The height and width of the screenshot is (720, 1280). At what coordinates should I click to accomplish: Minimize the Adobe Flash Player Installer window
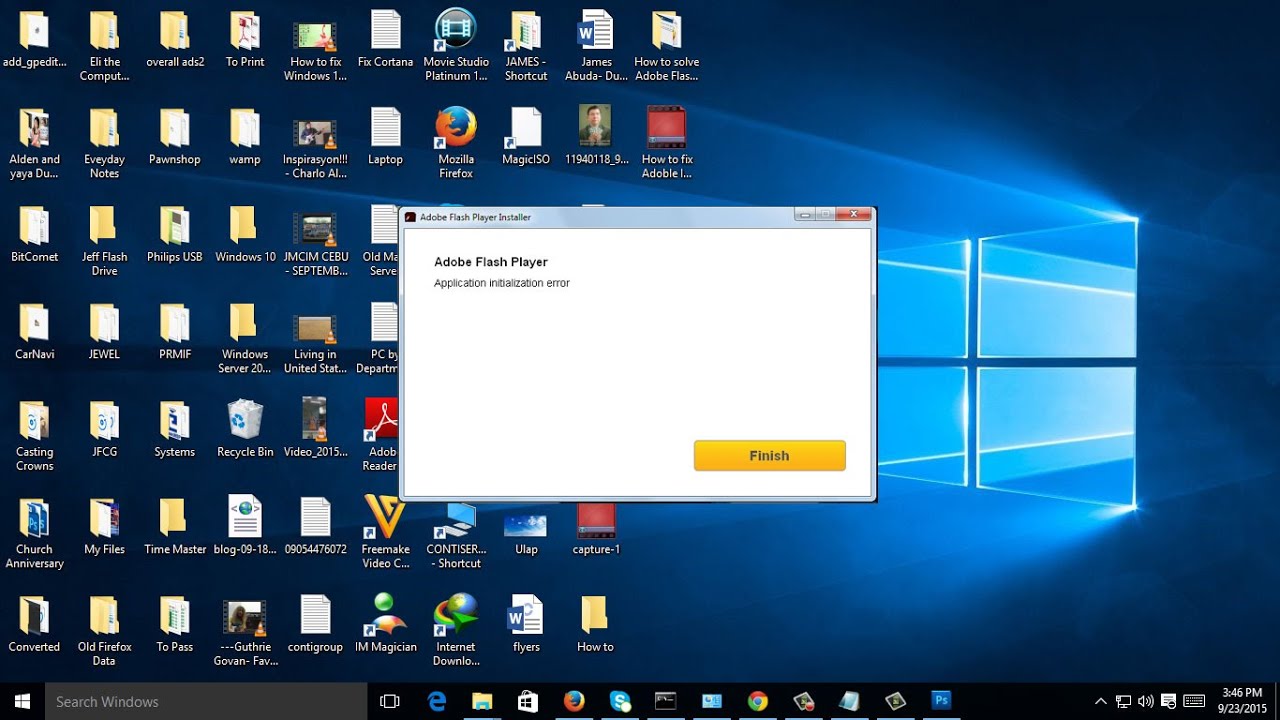click(x=804, y=214)
